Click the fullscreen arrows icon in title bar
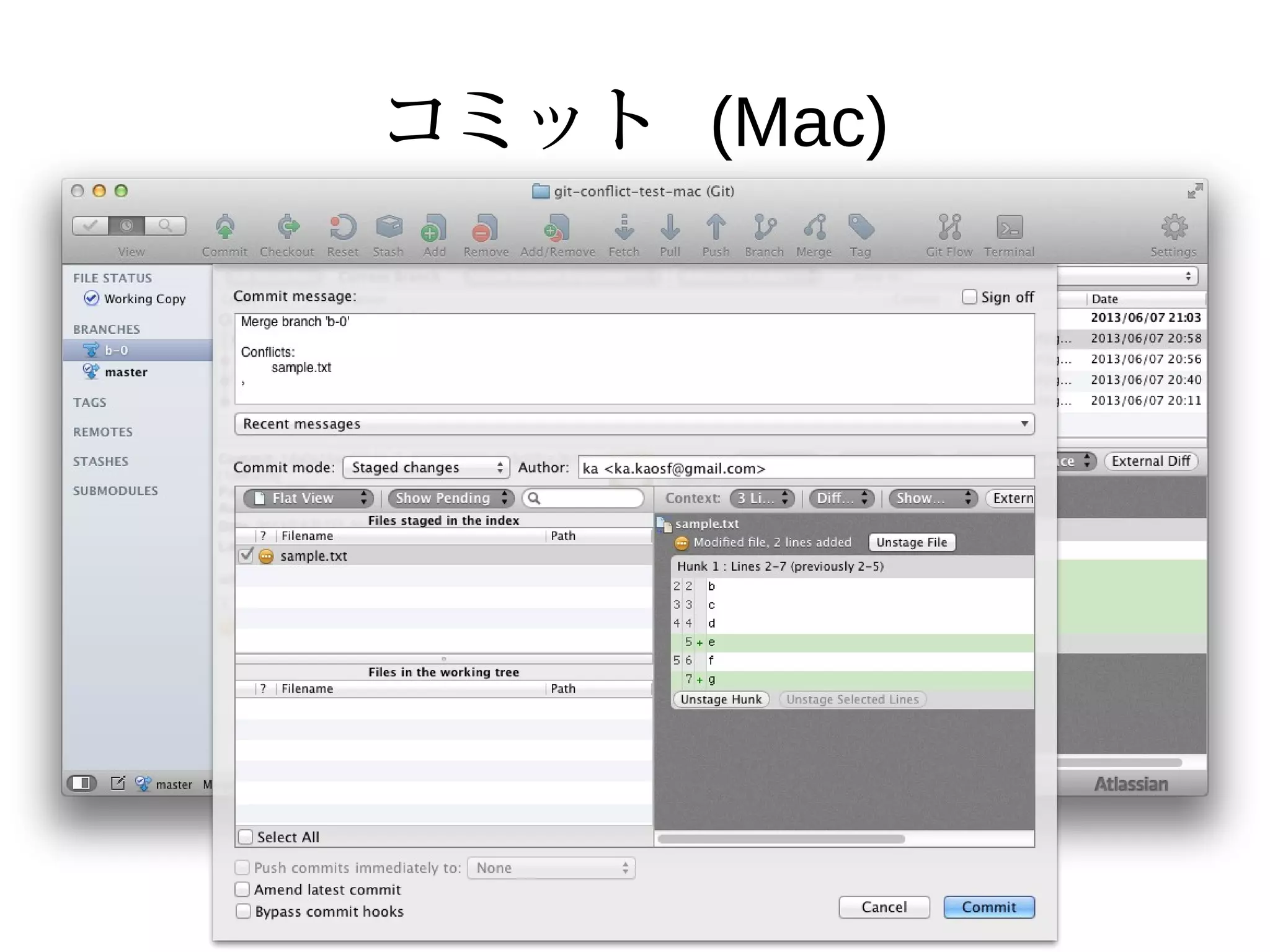The height and width of the screenshot is (952, 1270). point(1195,191)
